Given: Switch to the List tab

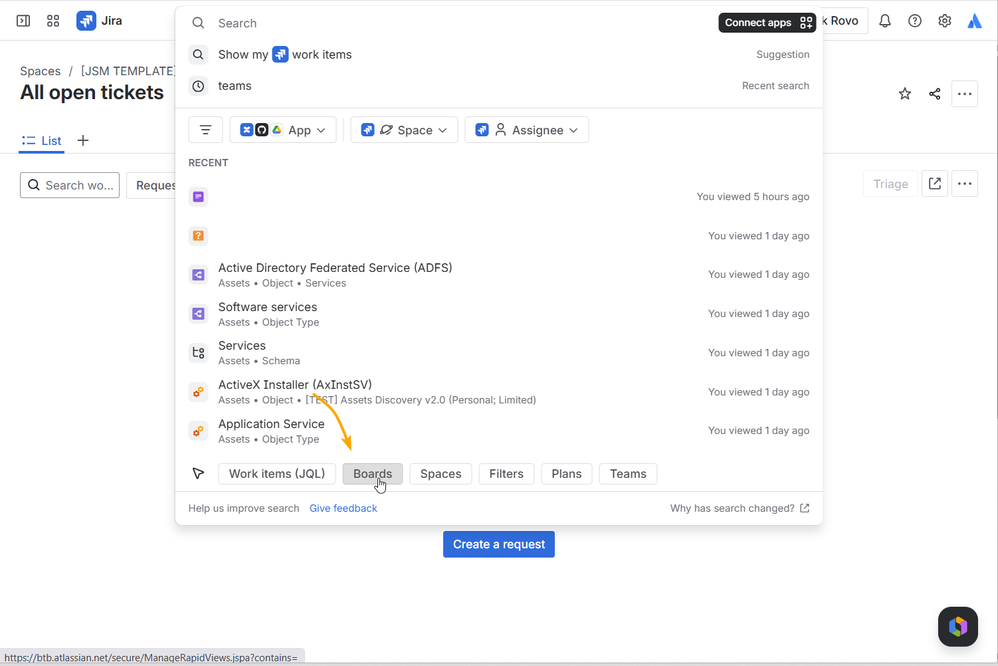Looking at the screenshot, I should coord(42,141).
